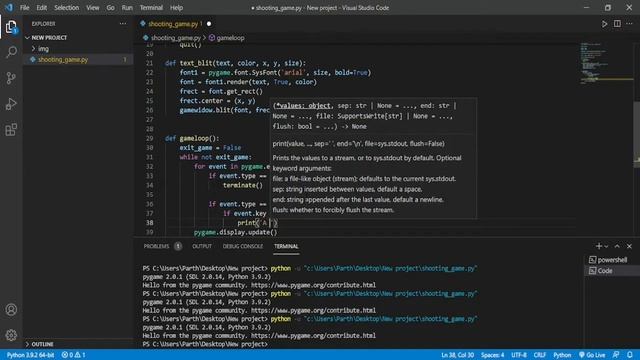Split the editor to the right
Screen dimensions: 640x360
617,24
